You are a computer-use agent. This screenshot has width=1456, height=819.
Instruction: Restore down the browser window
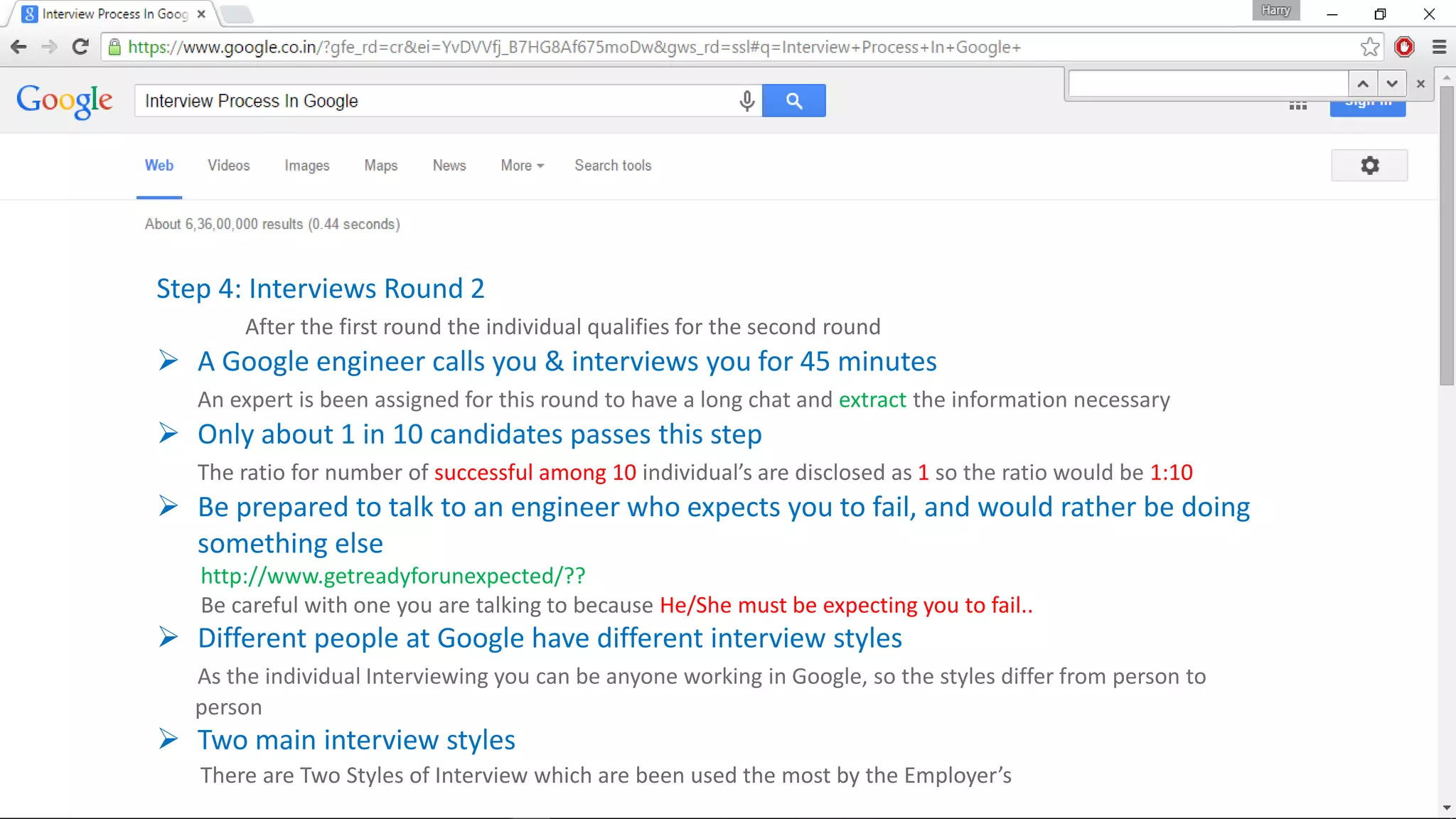pos(1380,14)
